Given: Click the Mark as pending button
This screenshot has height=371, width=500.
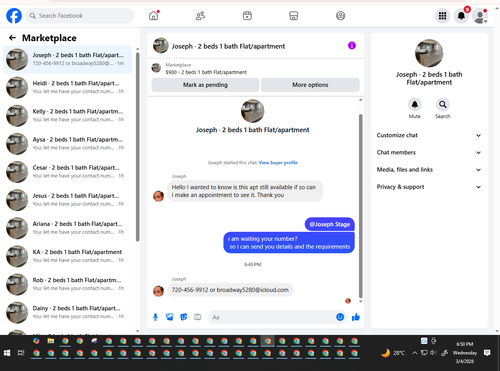Looking at the screenshot, I should (x=205, y=85).
